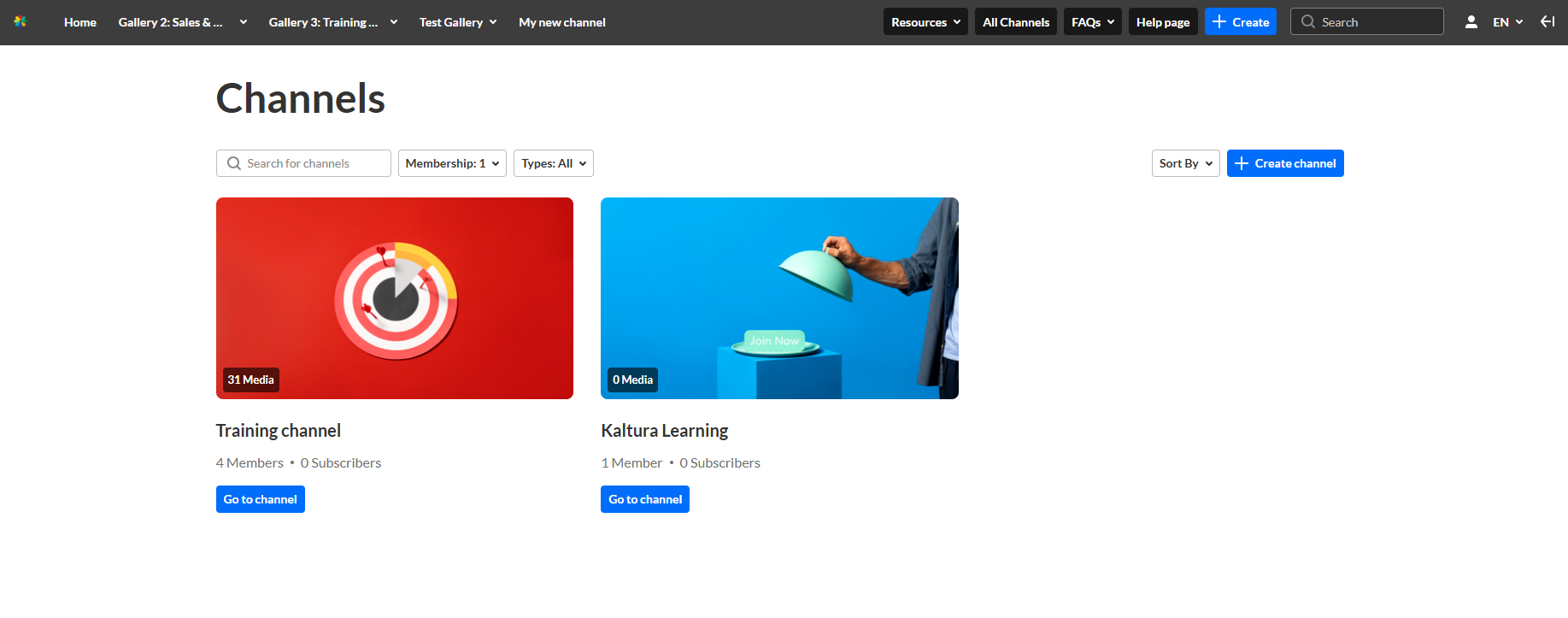1568x618 pixels.
Task: Click the Channels page heading
Action: 301,98
